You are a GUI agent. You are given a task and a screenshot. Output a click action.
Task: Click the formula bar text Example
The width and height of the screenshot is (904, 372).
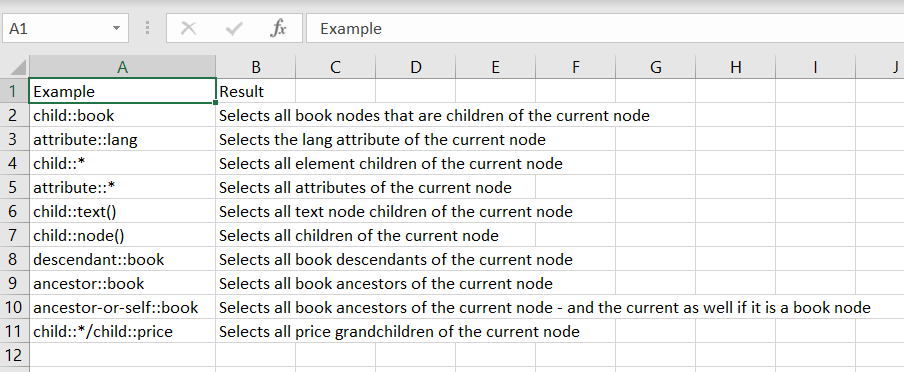(351, 28)
